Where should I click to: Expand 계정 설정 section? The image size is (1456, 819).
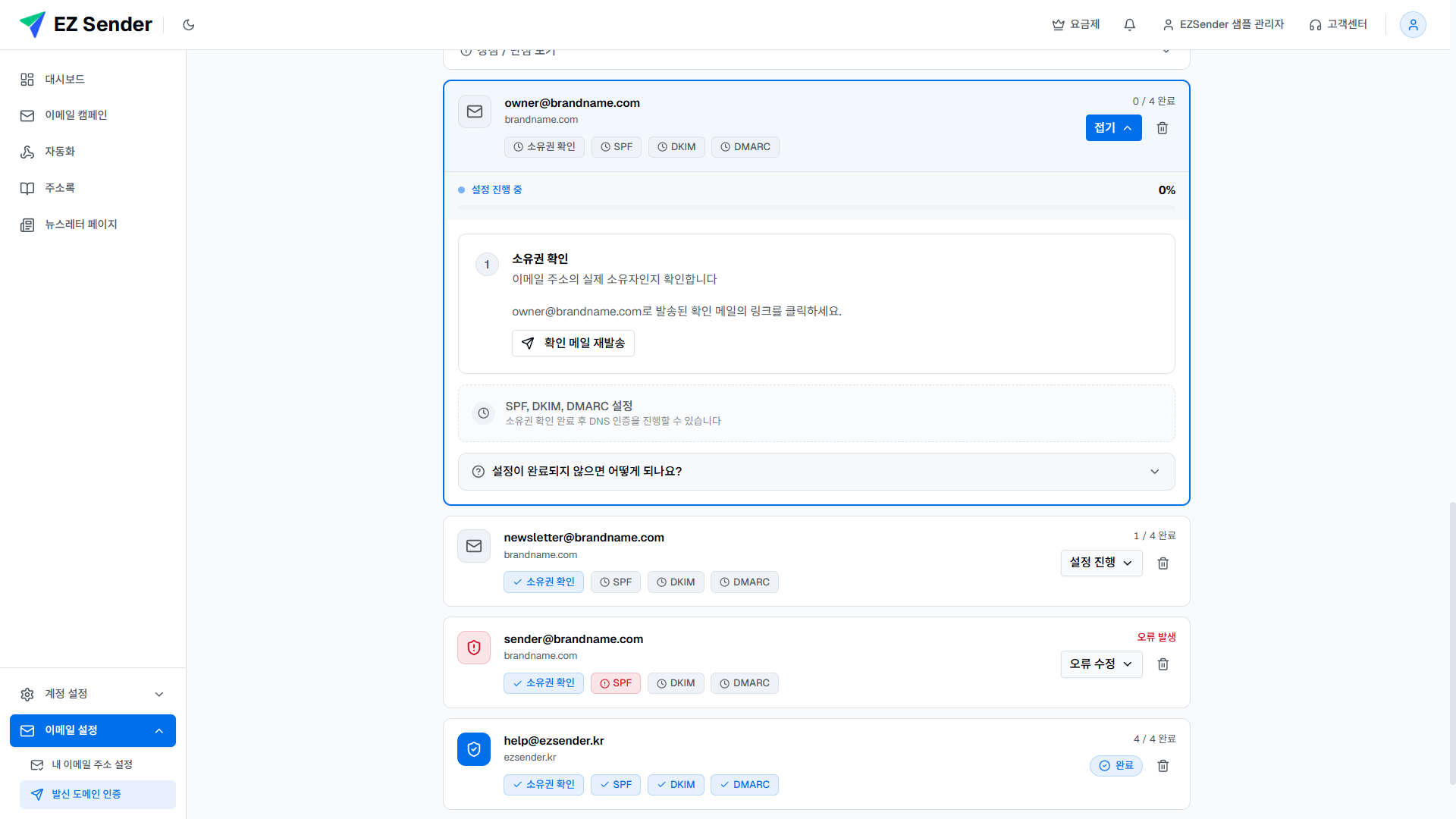(93, 694)
